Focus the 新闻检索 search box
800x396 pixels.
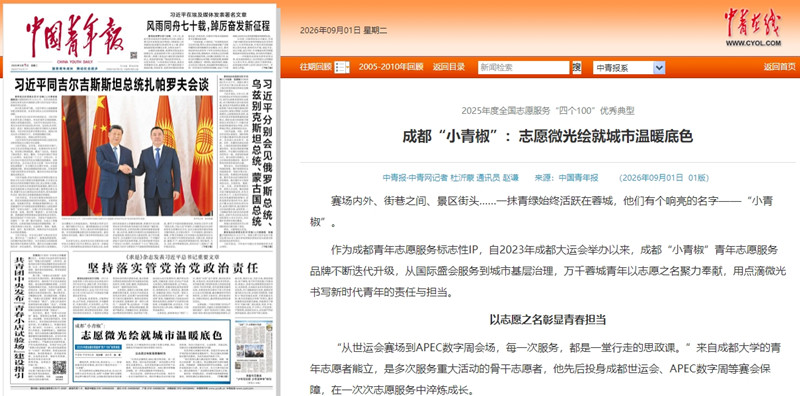(523, 67)
